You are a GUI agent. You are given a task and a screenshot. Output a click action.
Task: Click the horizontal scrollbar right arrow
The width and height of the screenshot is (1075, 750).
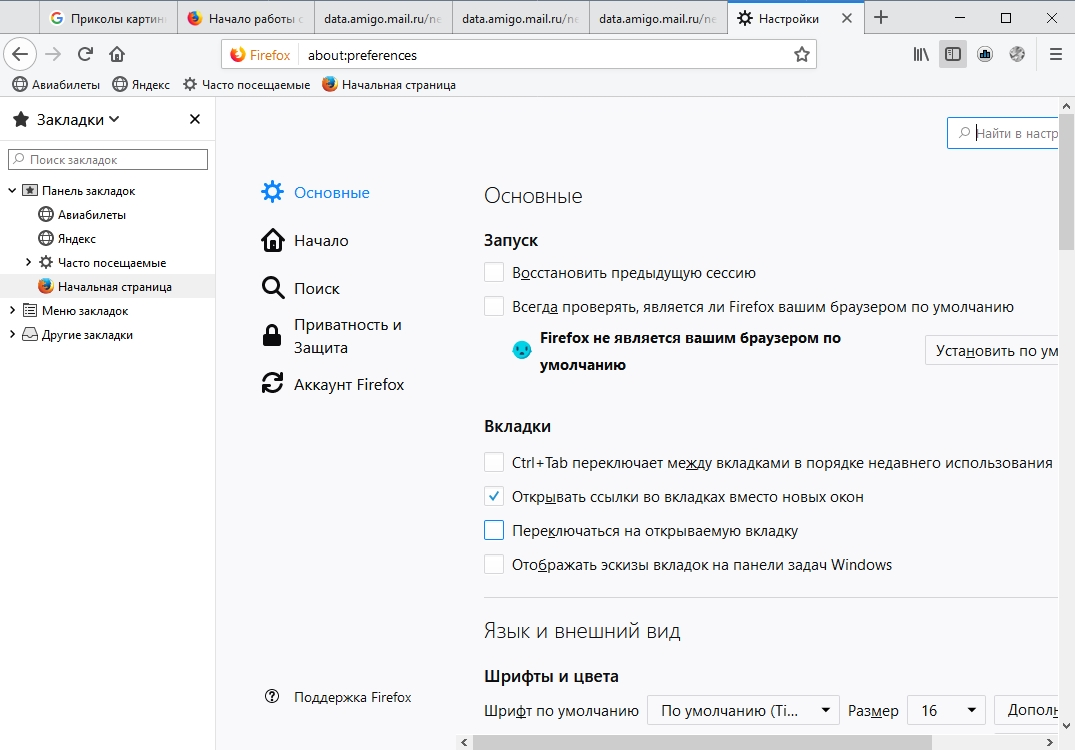(x=1049, y=742)
